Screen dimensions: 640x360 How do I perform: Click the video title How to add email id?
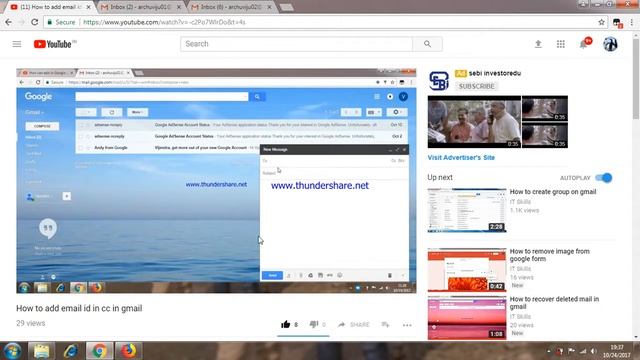tap(79, 308)
